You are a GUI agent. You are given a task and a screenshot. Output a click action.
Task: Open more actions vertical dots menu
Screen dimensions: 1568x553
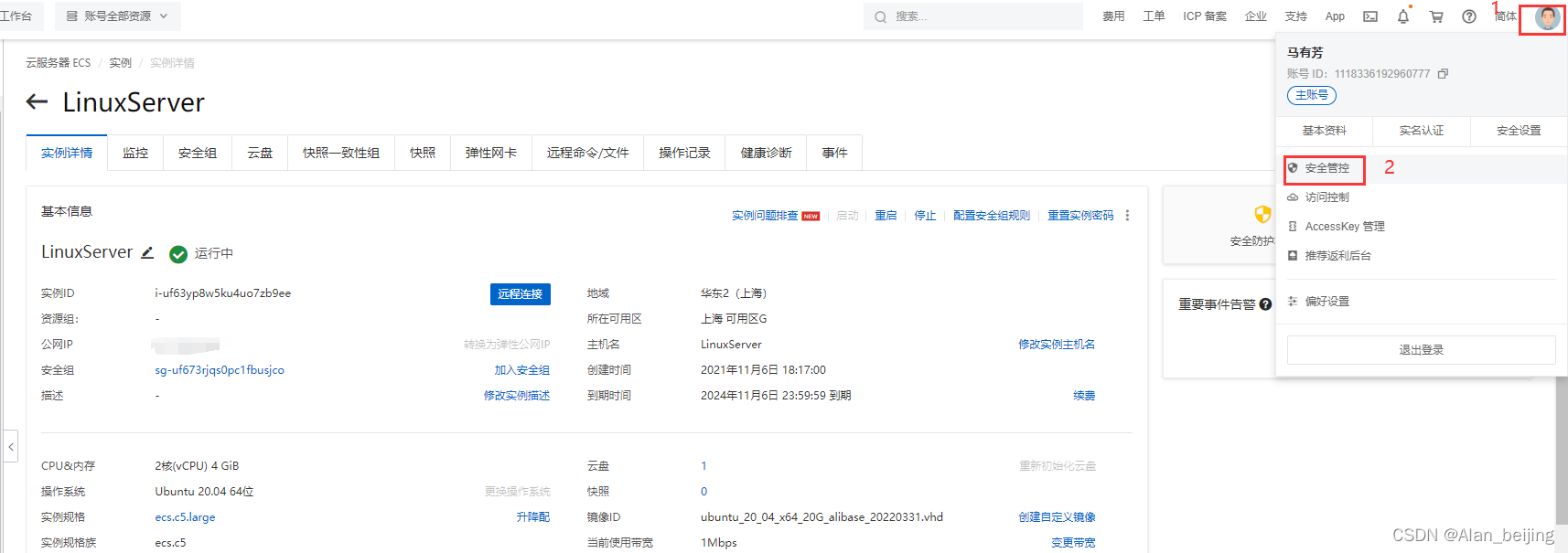(x=1127, y=216)
